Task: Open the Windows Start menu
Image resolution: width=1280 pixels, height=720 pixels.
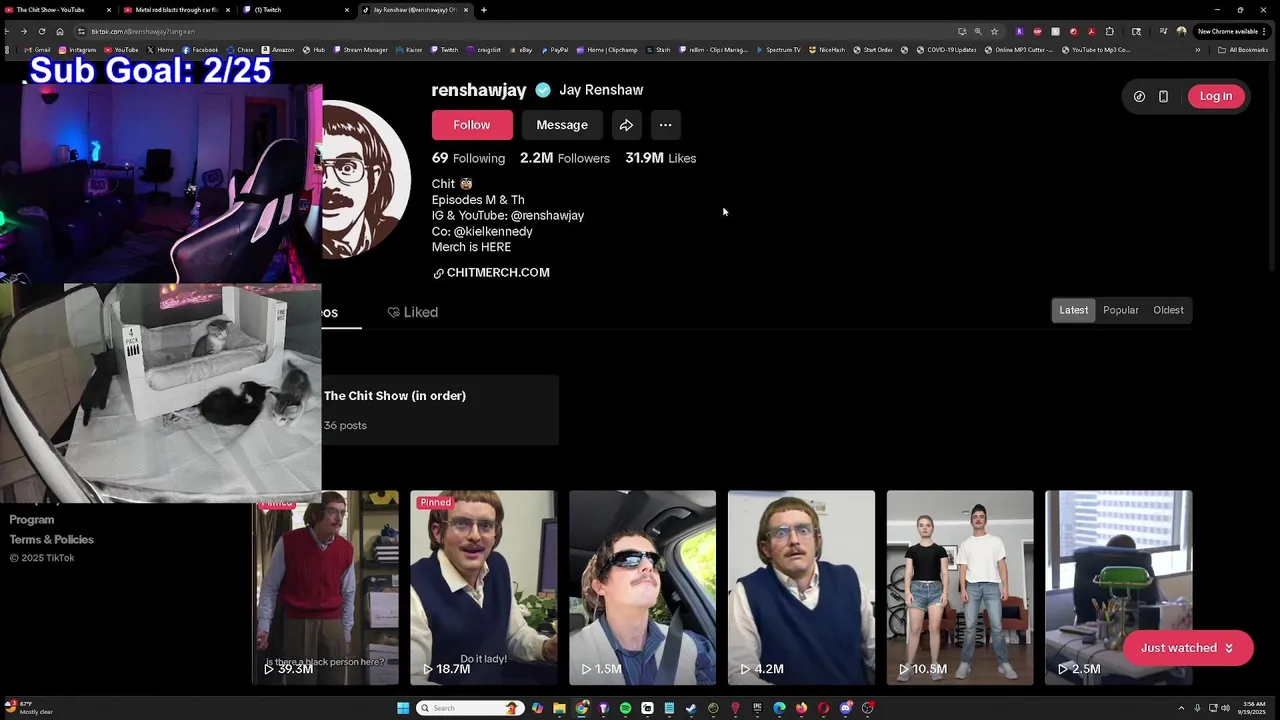Action: tap(404, 708)
